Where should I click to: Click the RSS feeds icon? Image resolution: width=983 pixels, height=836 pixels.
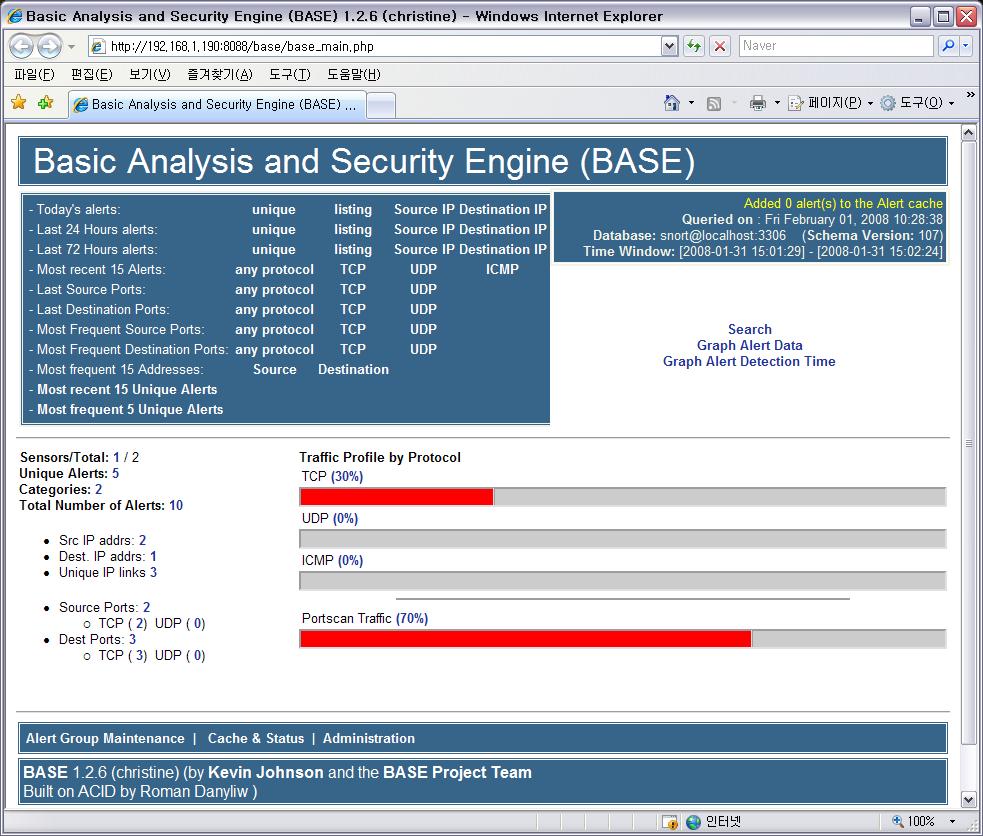click(713, 103)
